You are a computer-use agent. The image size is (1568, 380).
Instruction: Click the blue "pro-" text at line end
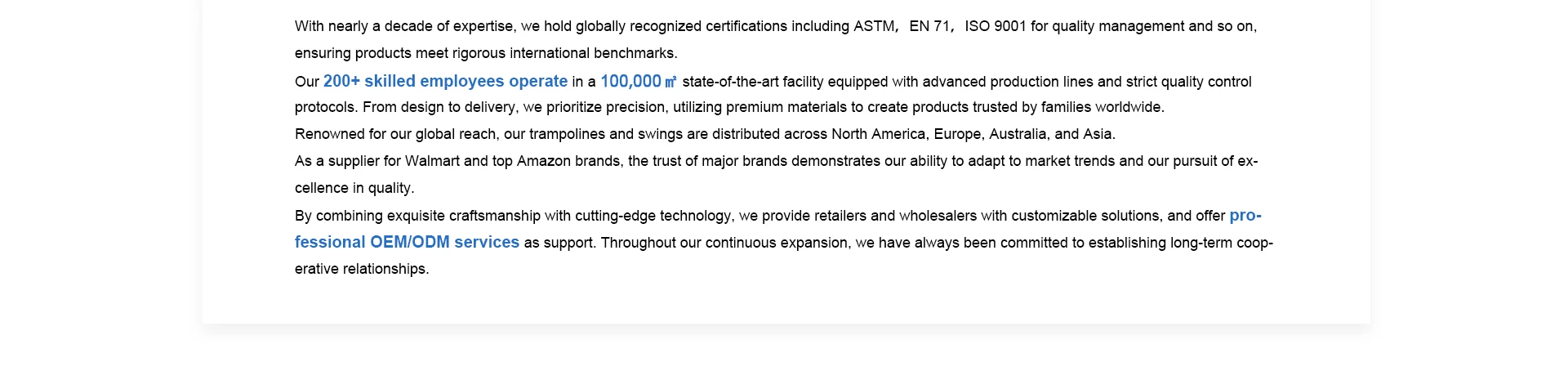[x=1245, y=216]
